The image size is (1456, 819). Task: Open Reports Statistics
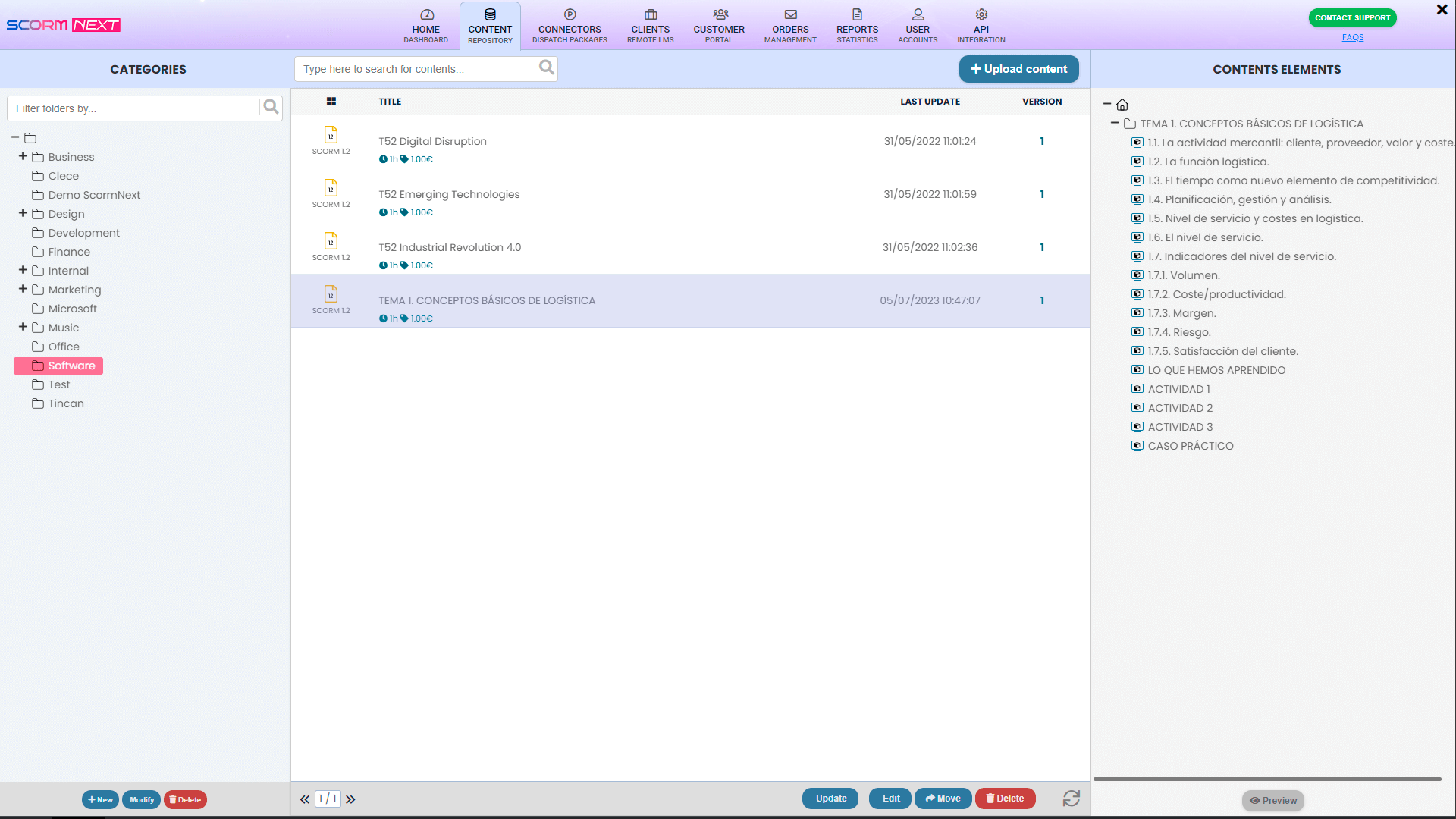coord(857,25)
